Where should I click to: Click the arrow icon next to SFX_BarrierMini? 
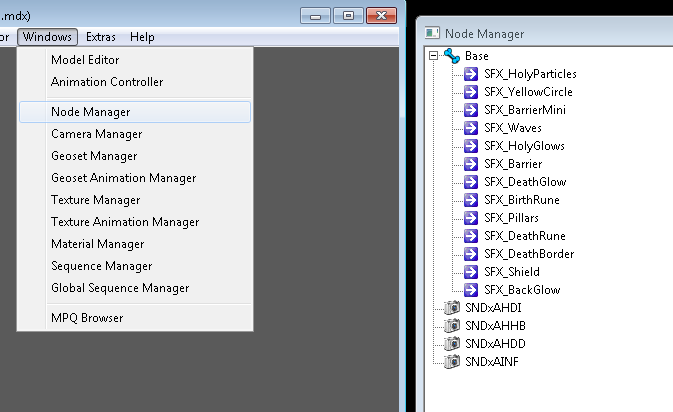471,110
